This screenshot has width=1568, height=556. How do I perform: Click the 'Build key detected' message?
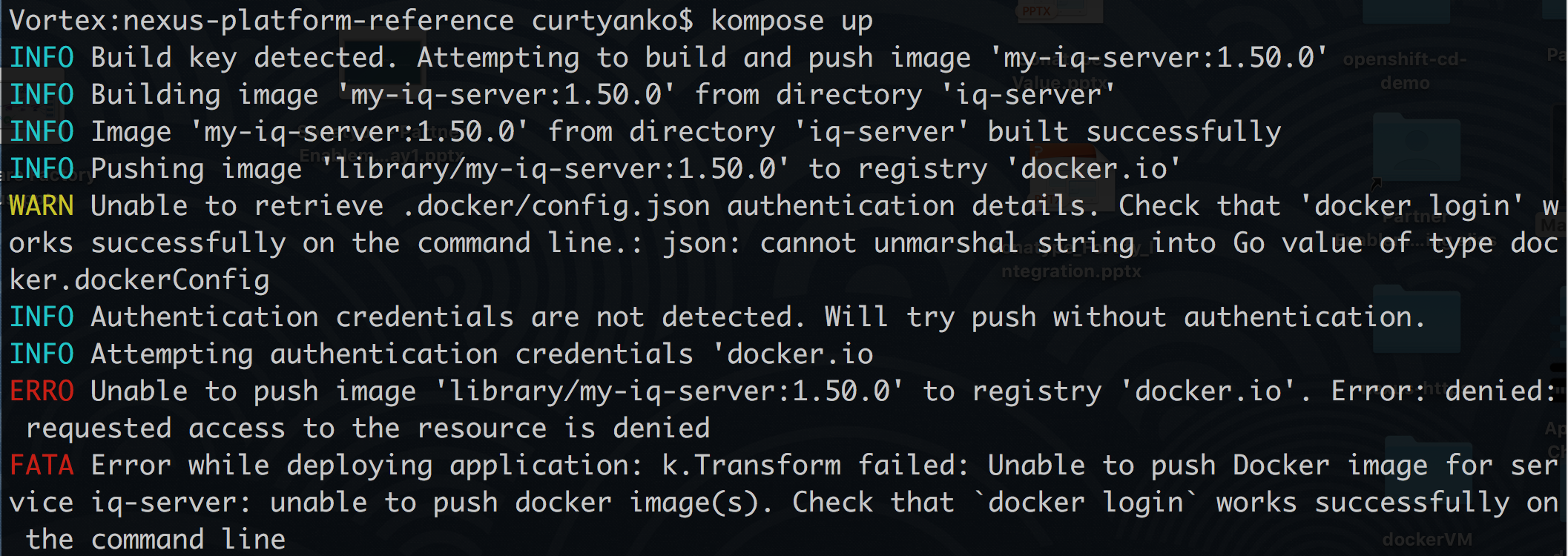click(x=244, y=58)
